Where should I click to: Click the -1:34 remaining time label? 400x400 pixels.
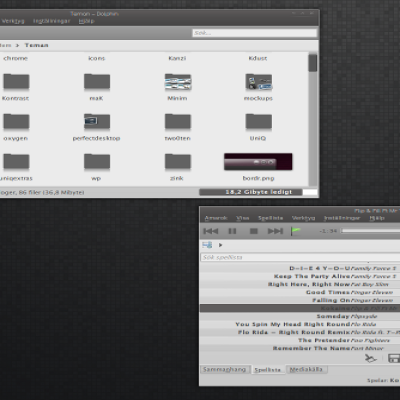pos(328,231)
